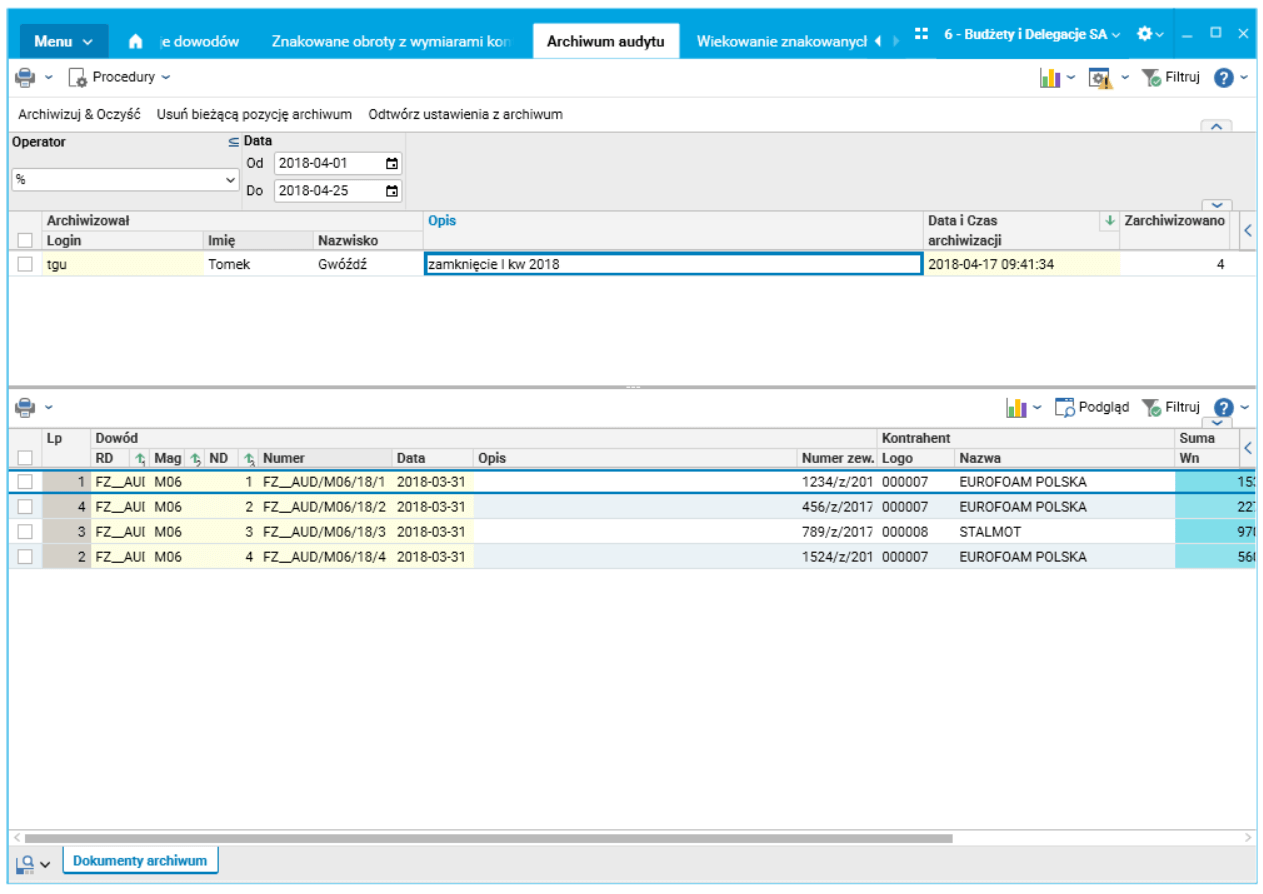Click the printer icon in the lower panel
This screenshot has width=1263, height=894.
click(x=25, y=407)
